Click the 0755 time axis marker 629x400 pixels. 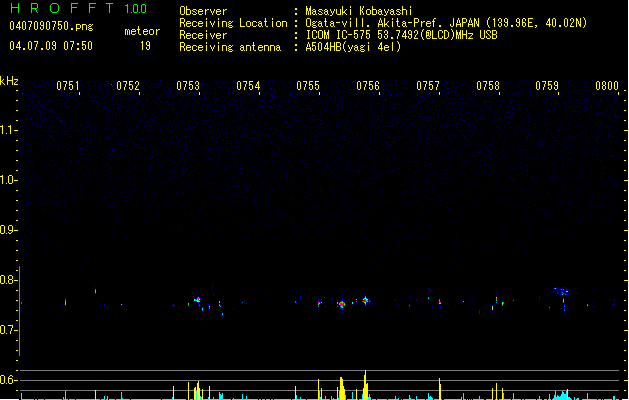click(308, 85)
